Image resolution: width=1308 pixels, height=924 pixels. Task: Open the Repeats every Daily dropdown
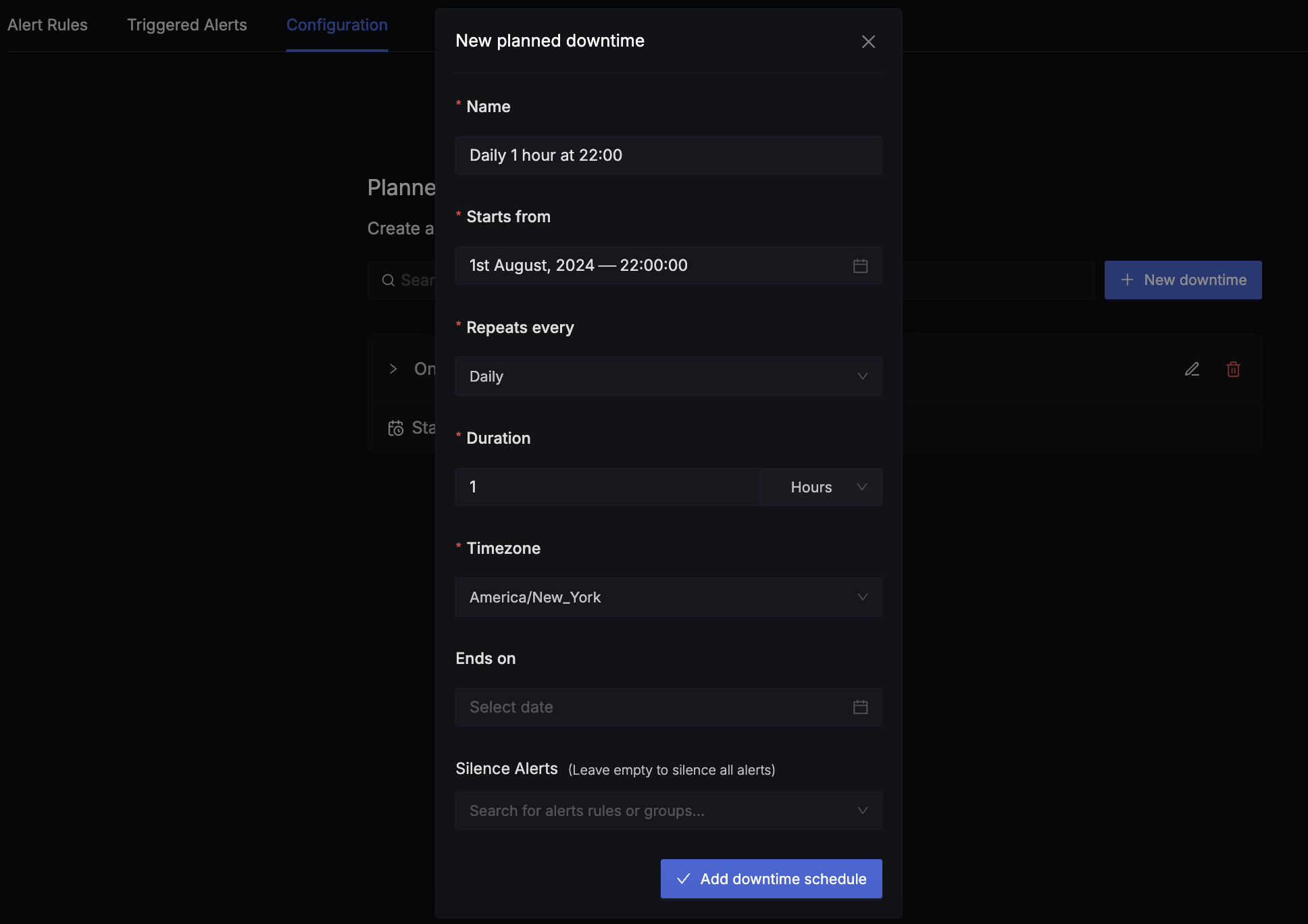[x=669, y=376]
